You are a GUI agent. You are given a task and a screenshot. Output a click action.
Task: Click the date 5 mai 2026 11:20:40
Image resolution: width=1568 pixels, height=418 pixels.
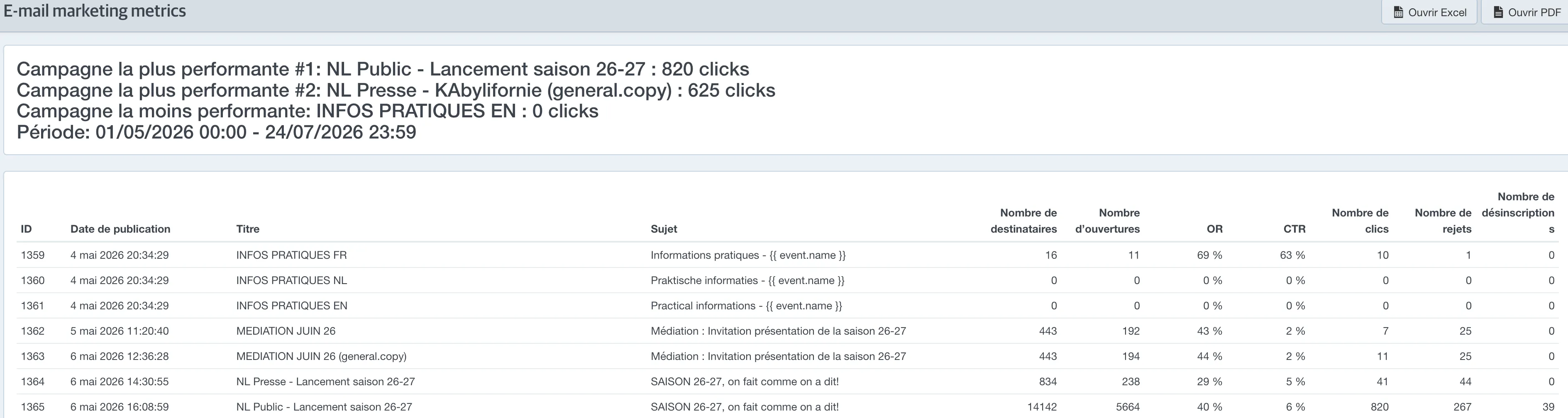tap(119, 331)
